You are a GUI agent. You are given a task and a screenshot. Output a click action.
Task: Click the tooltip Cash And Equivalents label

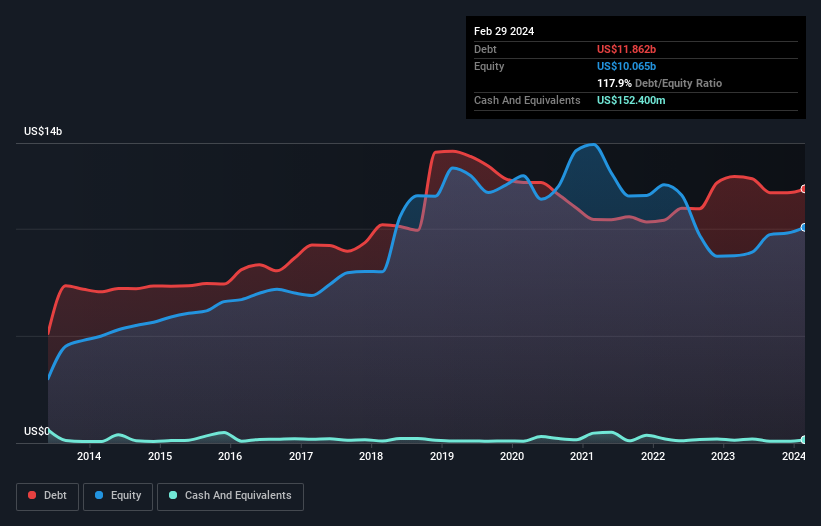coord(527,100)
